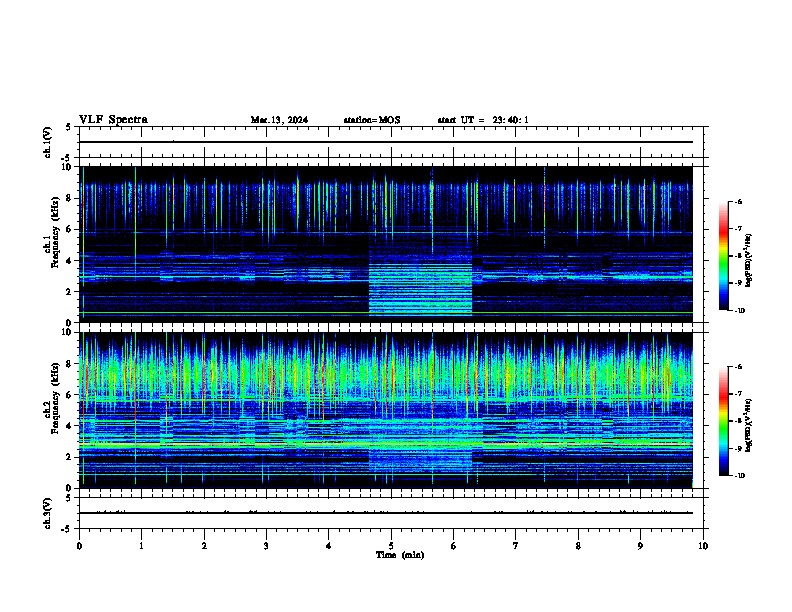This screenshot has height=612, width=792.
Task: Click the '-5' tick label of ch.3(V) axis
Action: click(67, 529)
